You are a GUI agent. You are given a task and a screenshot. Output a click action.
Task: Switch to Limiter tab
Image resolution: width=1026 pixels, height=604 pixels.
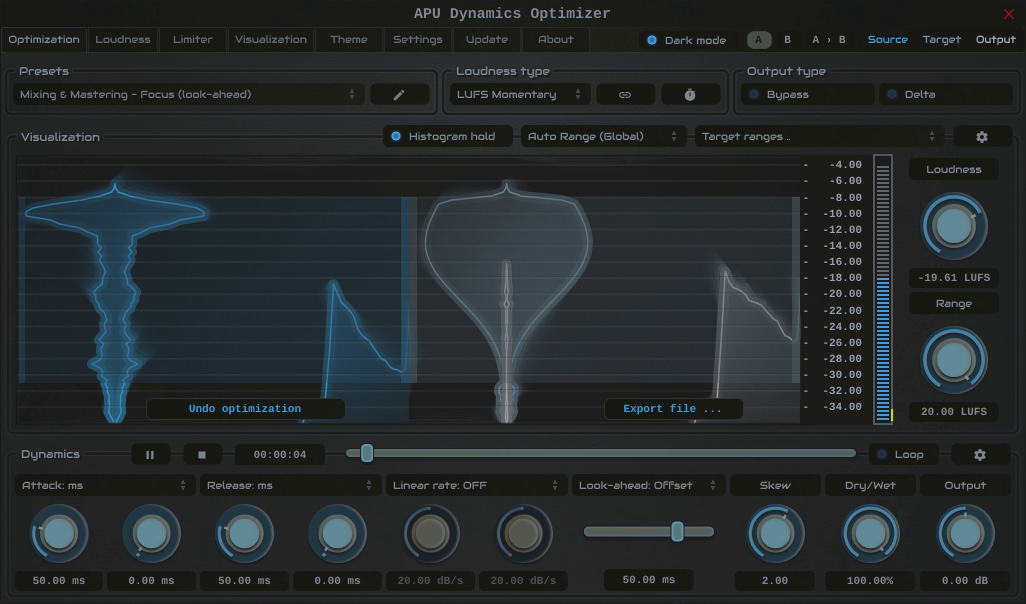192,40
